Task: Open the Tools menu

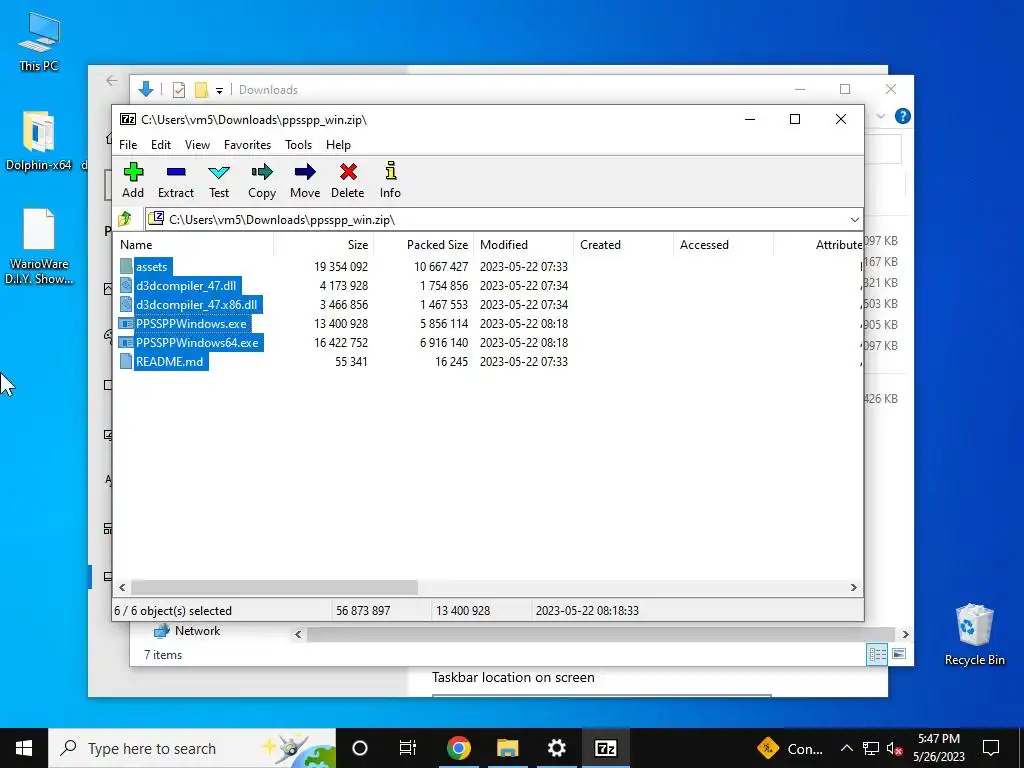Action: (298, 145)
